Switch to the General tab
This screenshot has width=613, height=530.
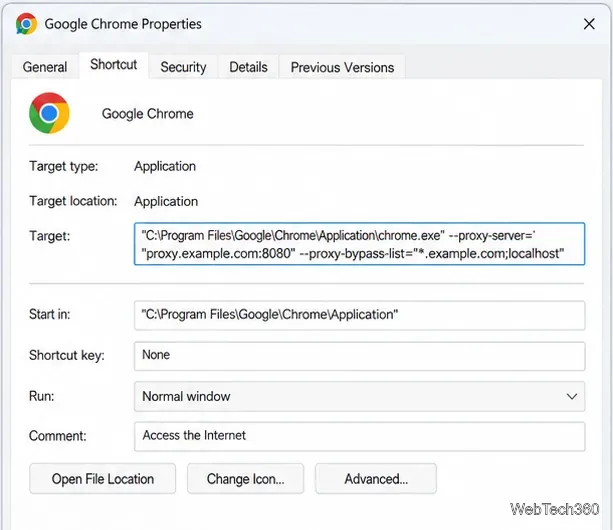[x=45, y=67]
